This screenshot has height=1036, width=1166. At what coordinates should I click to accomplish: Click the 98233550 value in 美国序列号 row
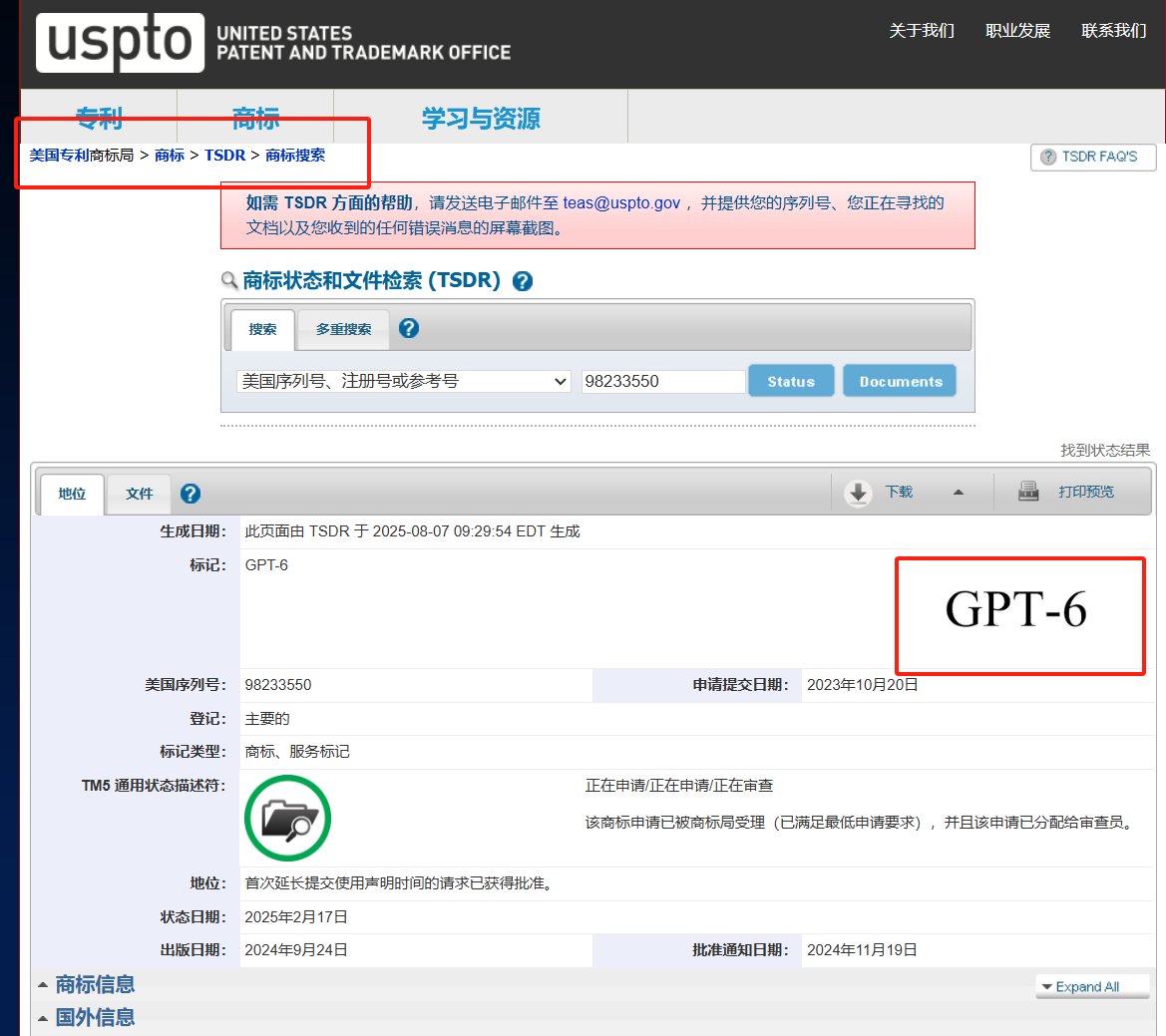(278, 684)
